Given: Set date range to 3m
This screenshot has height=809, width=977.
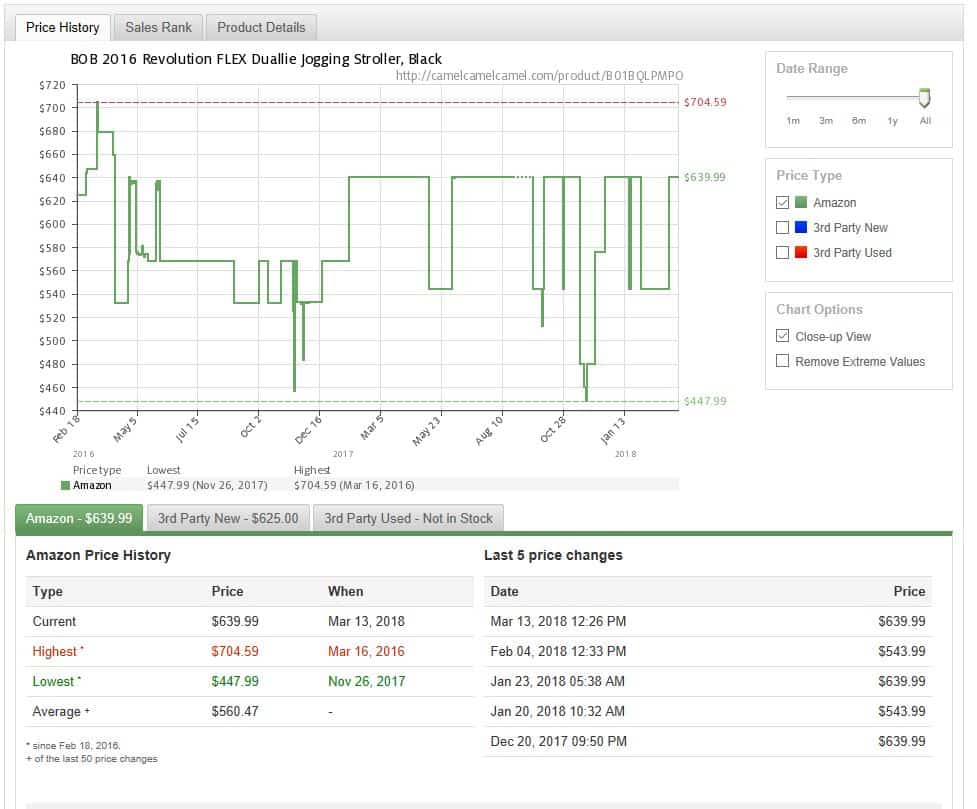Looking at the screenshot, I should pos(826,120).
